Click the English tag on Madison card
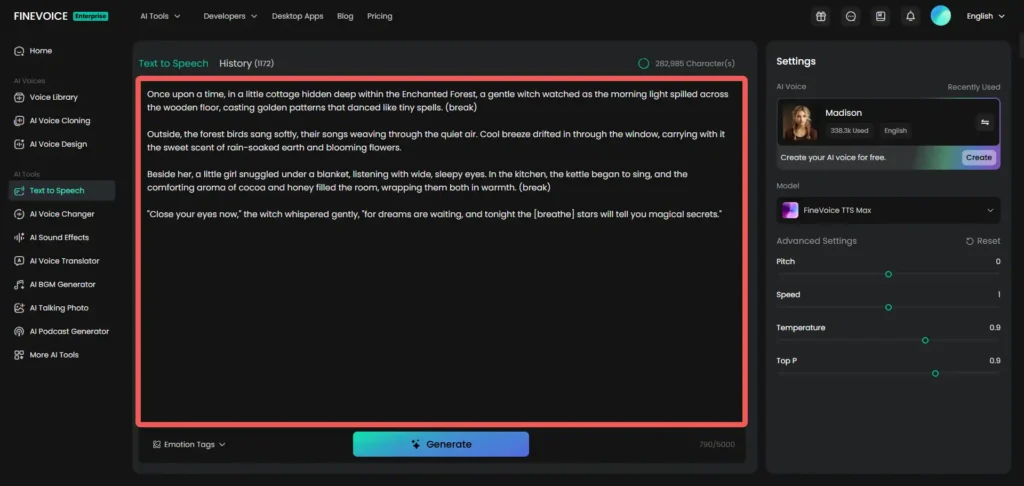This screenshot has width=1024, height=486. coord(895,131)
